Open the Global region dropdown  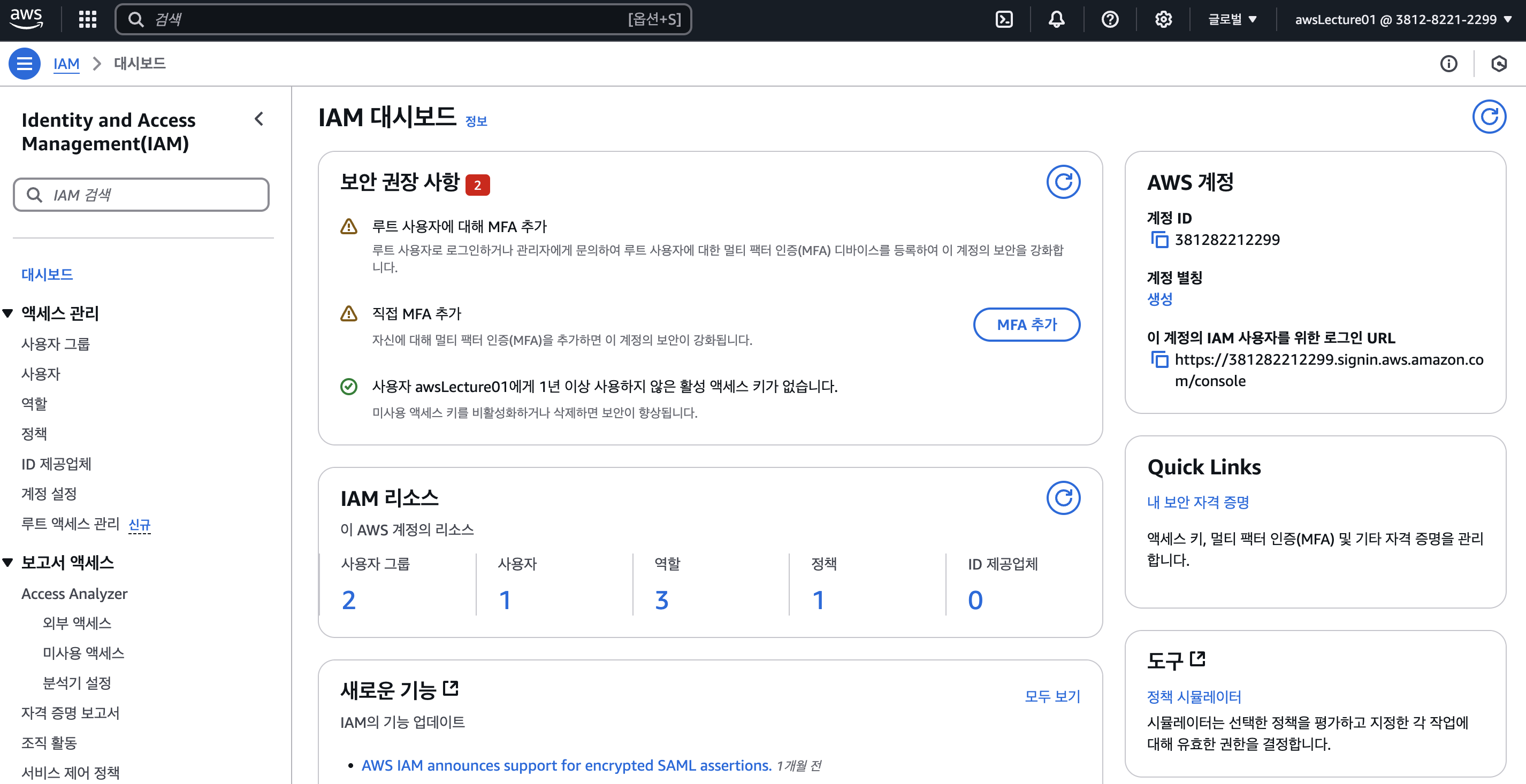[x=1233, y=20]
